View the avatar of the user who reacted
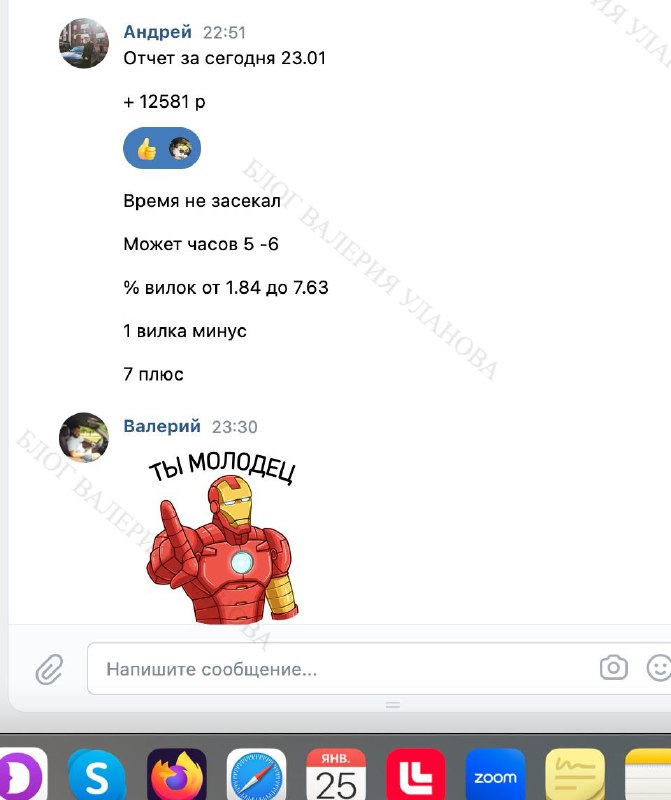The image size is (671, 800). coord(180,149)
